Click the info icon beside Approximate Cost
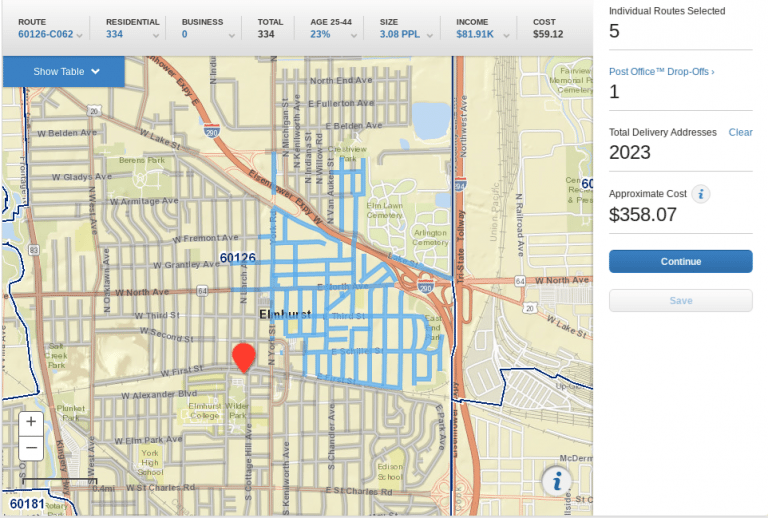768x518 pixels. (701, 194)
